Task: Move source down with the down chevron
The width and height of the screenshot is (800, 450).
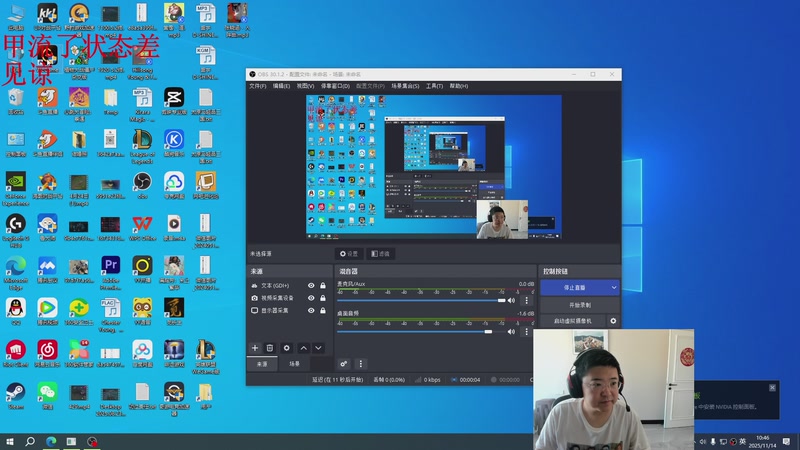Action: tap(318, 348)
